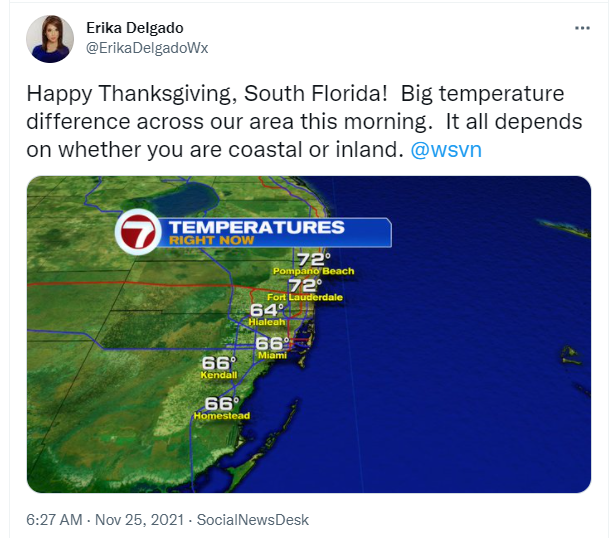Click Erika Delgado's profile avatar
611x538 pixels.
[50, 39]
